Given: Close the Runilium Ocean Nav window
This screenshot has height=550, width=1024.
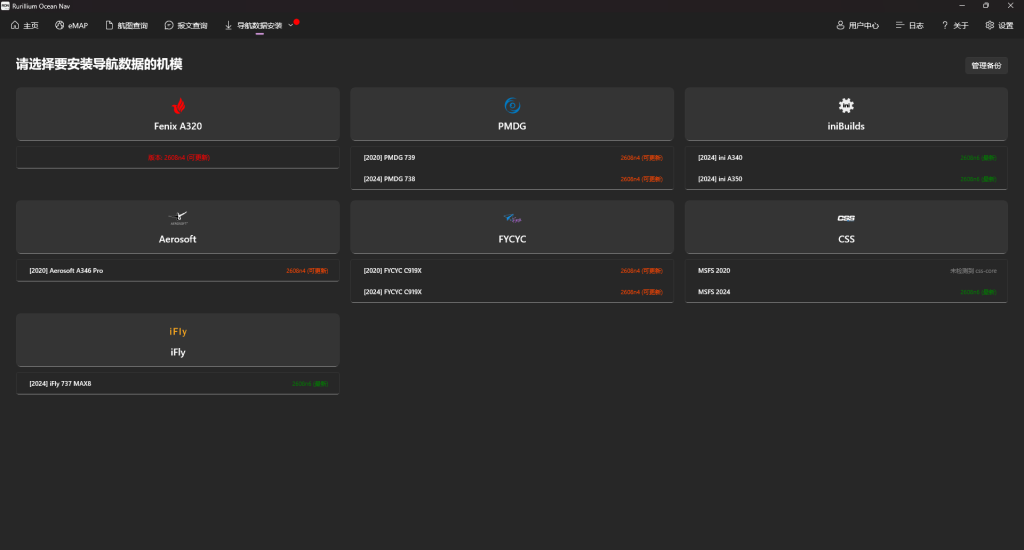Looking at the screenshot, I should 1010,5.
